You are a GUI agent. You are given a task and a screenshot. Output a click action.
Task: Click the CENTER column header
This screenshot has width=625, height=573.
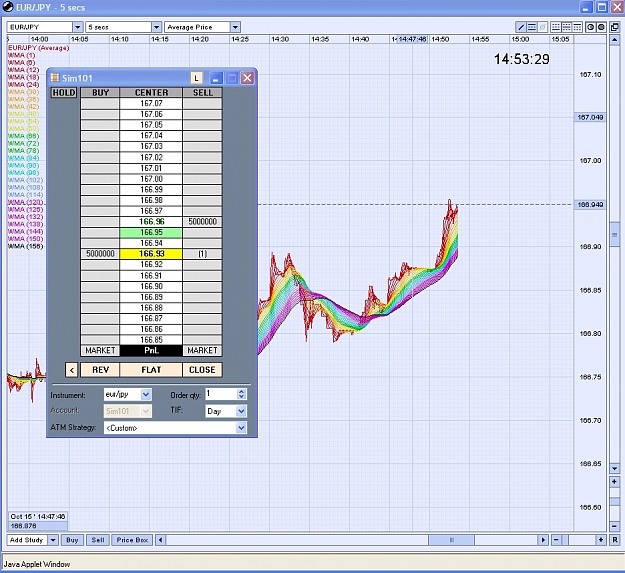(151, 93)
